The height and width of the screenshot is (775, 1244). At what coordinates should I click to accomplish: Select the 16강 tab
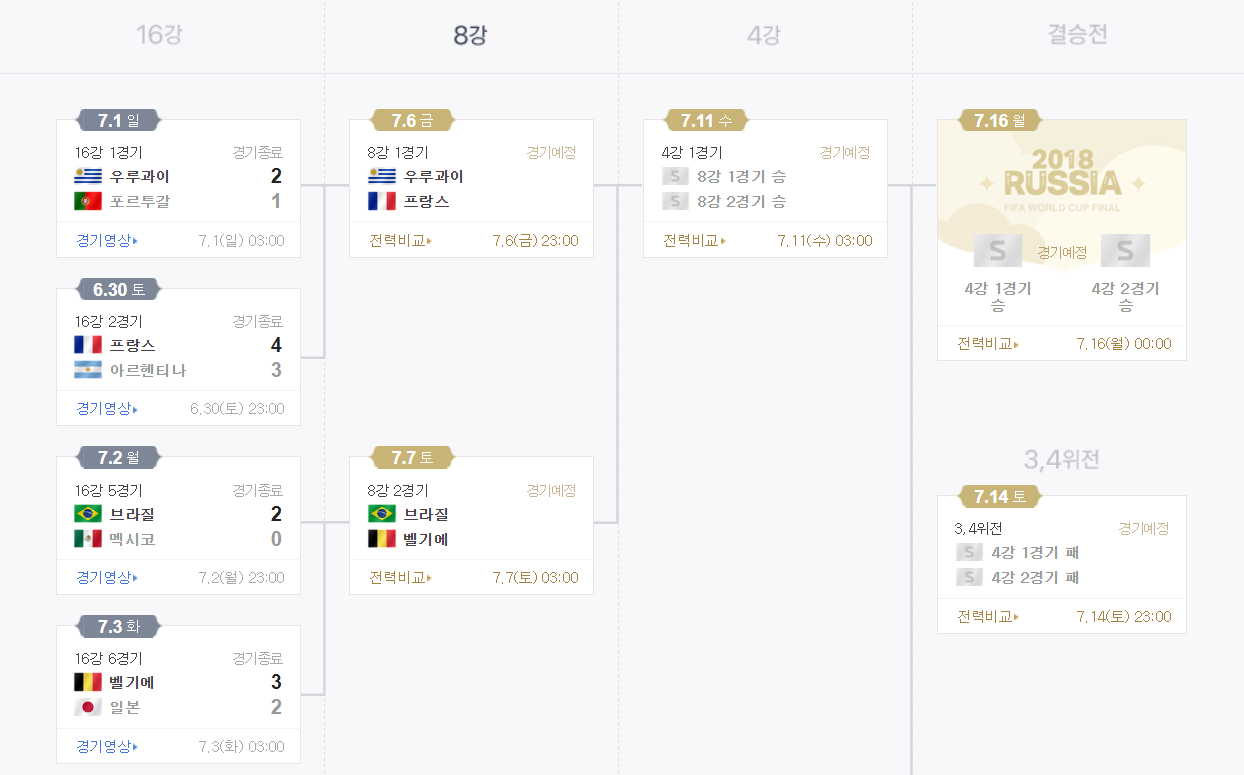pos(159,36)
